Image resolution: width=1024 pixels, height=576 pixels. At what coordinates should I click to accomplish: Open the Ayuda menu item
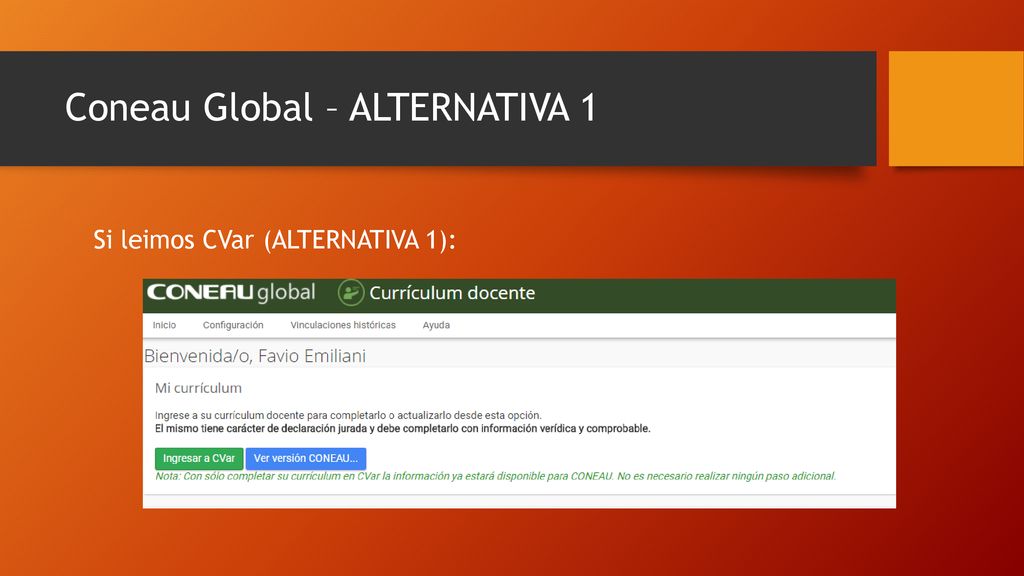(436, 325)
